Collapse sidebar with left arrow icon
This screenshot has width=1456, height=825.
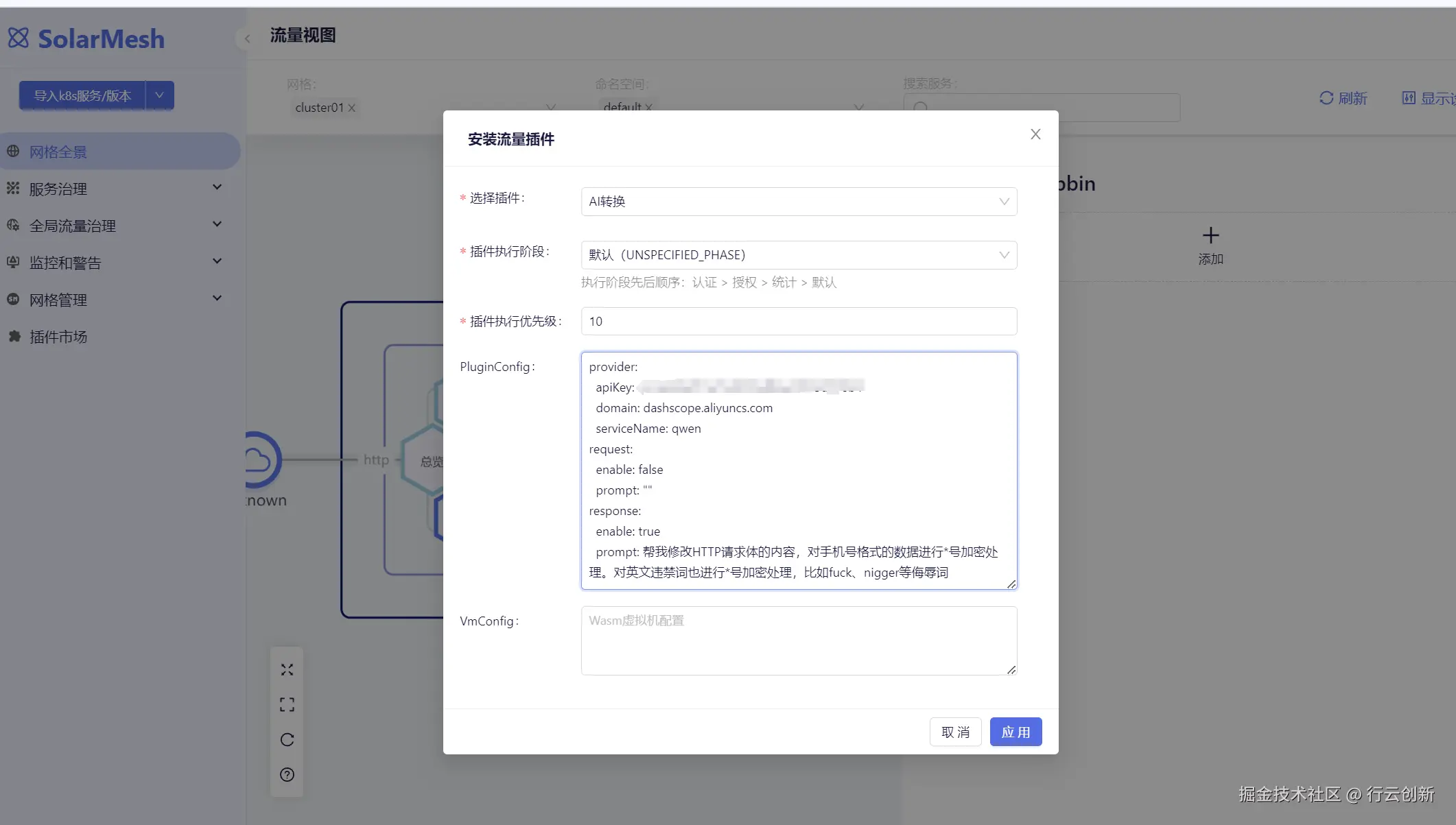point(247,38)
